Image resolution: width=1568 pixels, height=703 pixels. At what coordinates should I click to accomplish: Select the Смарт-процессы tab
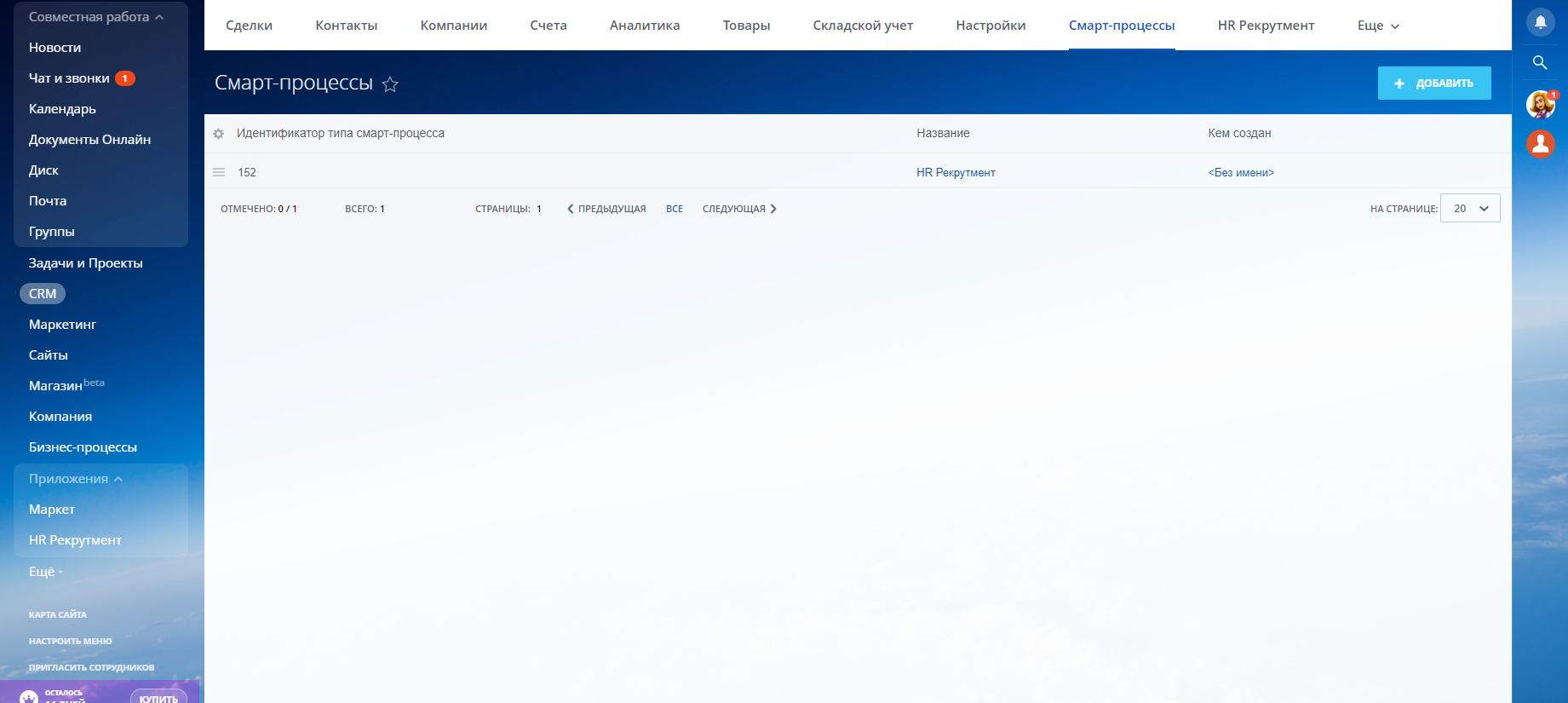[1122, 26]
